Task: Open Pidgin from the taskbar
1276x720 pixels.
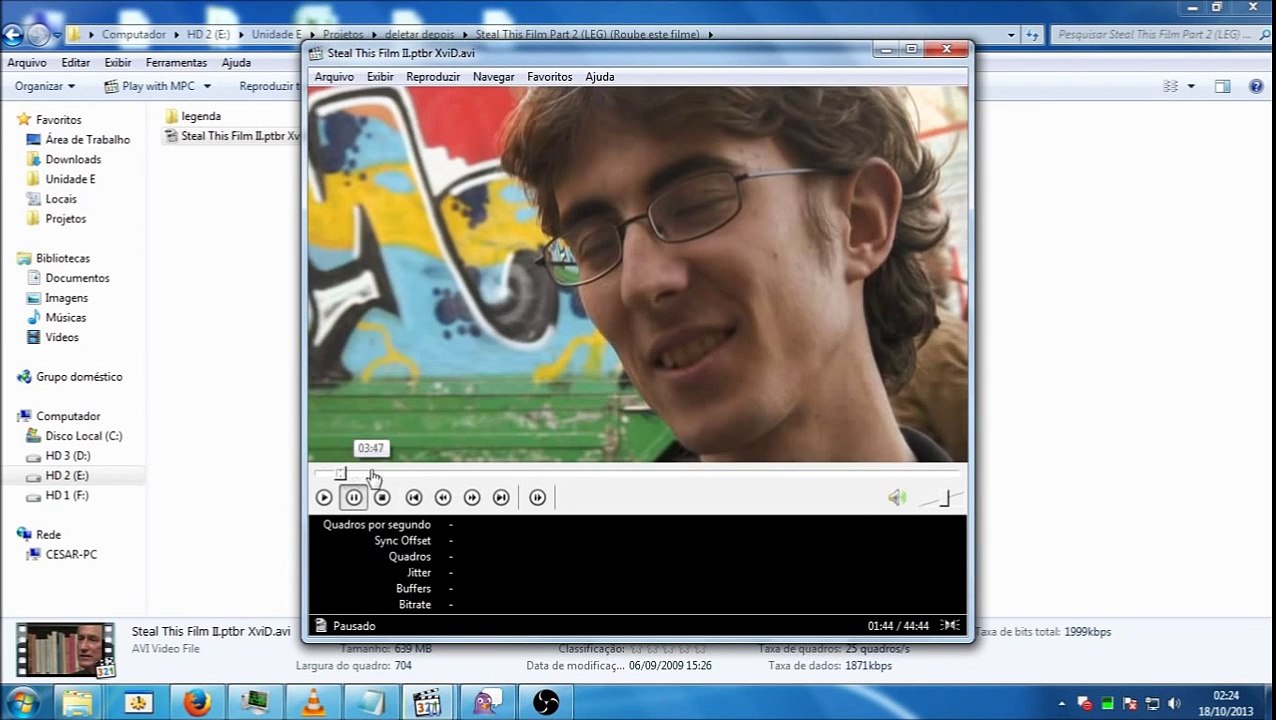Action: 487,703
